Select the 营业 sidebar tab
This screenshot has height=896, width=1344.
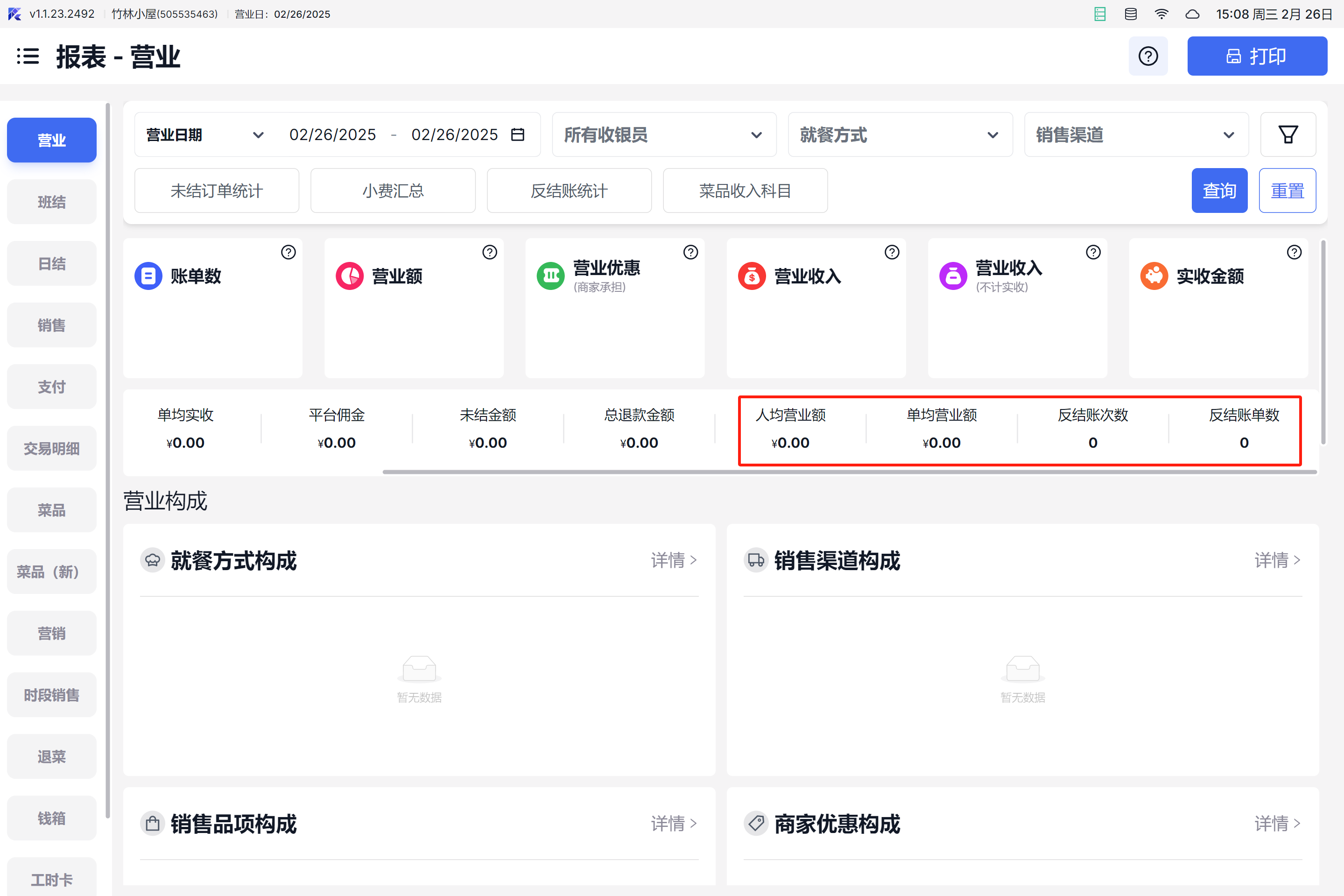51,140
